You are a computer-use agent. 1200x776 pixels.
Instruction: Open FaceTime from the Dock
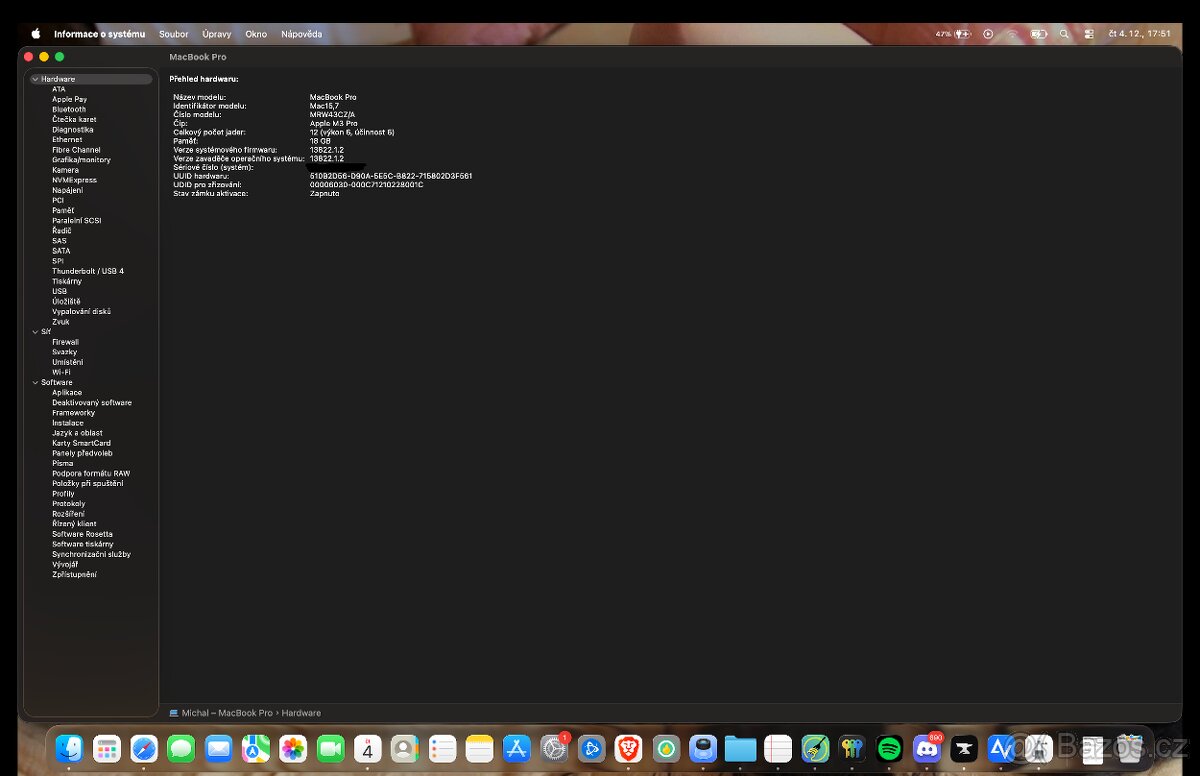pyautogui.click(x=330, y=748)
